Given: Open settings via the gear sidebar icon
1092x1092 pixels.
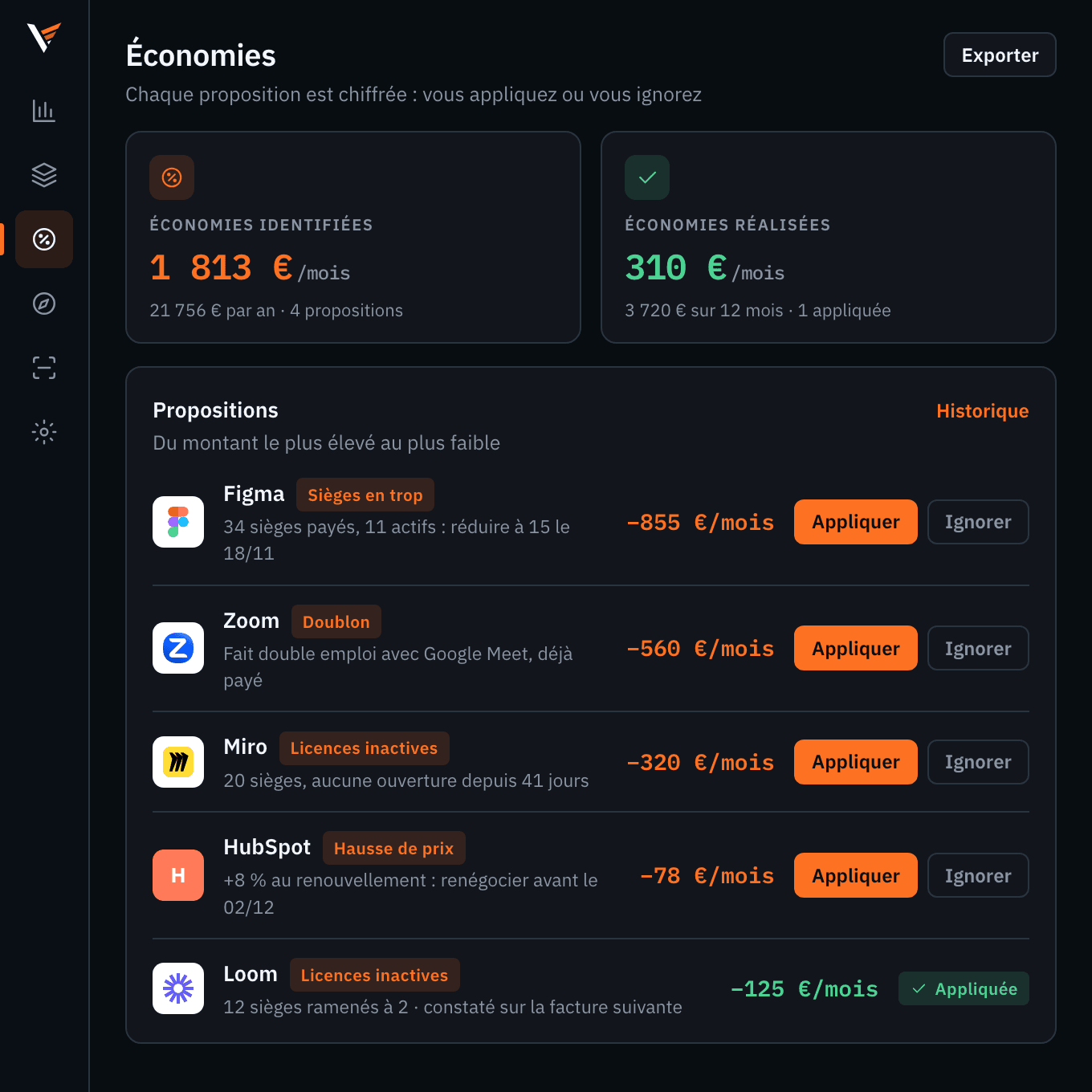Looking at the screenshot, I should (44, 432).
